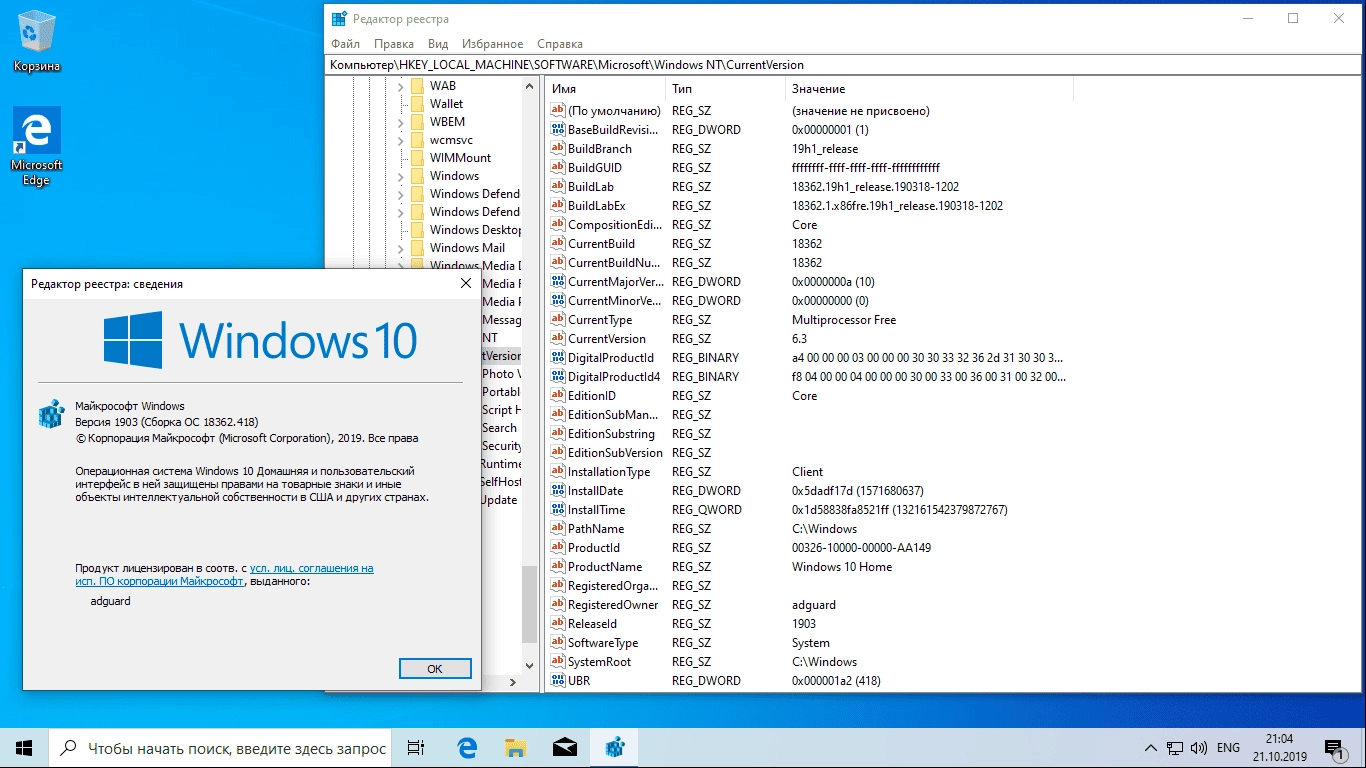Launch Edge from the taskbar
The height and width of the screenshot is (768, 1366).
466,748
